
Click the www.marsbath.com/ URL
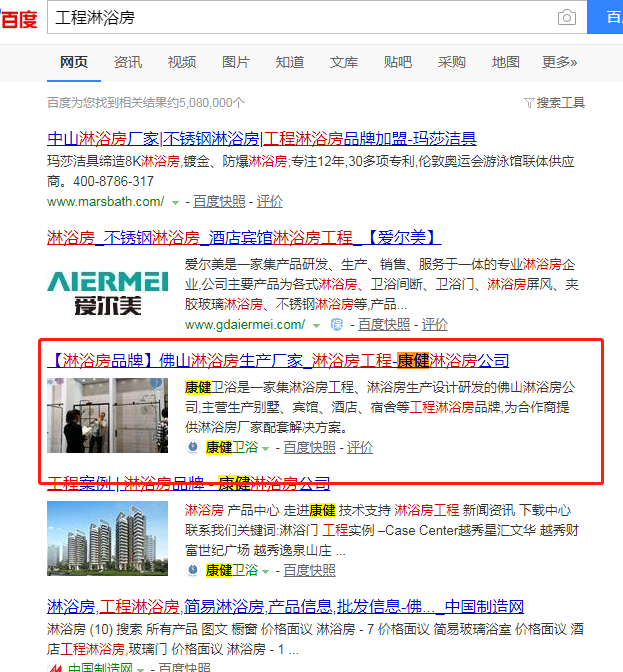(x=105, y=201)
